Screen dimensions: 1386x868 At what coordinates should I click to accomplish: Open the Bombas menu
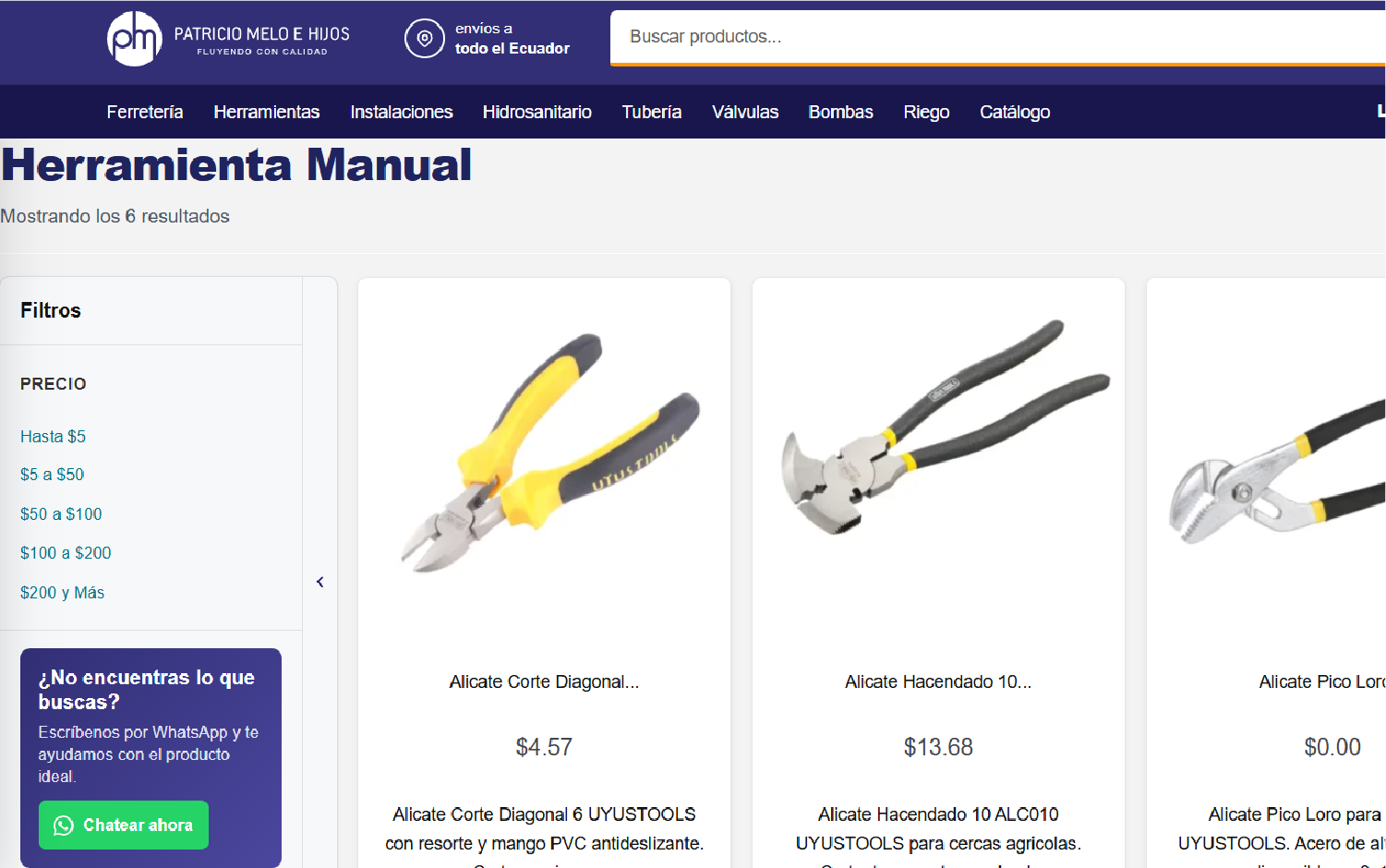click(841, 112)
